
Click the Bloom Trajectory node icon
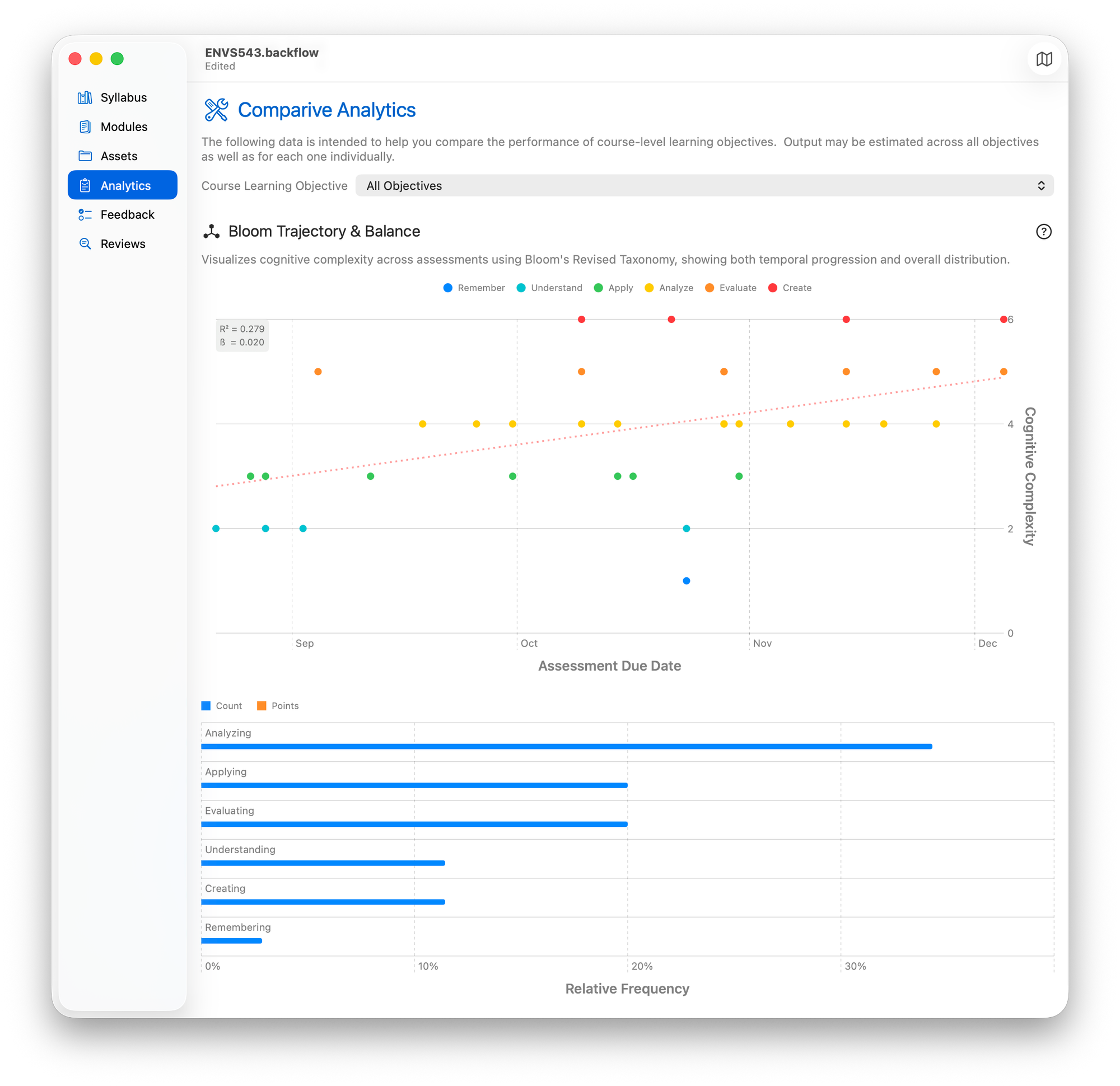[x=212, y=231]
